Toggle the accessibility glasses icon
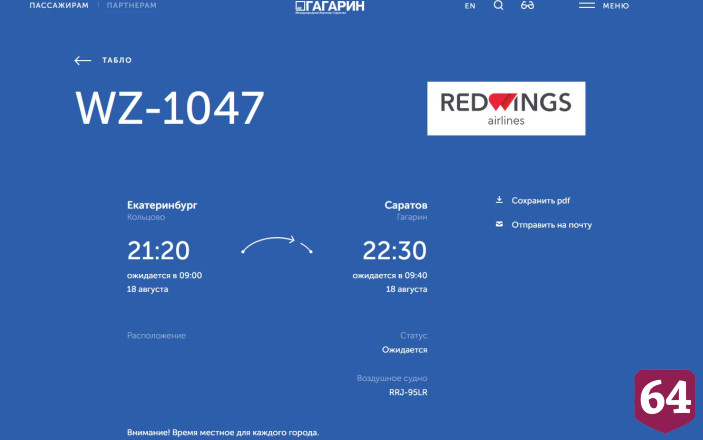This screenshot has height=440, width=703. pyautogui.click(x=527, y=5)
